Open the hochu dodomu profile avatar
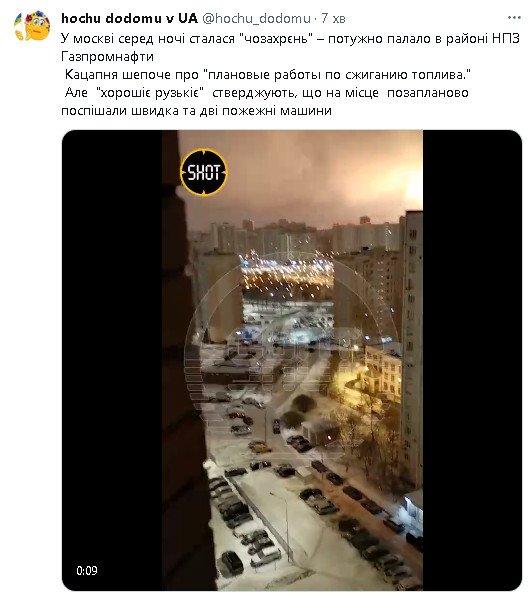531x593 pixels. point(32,26)
